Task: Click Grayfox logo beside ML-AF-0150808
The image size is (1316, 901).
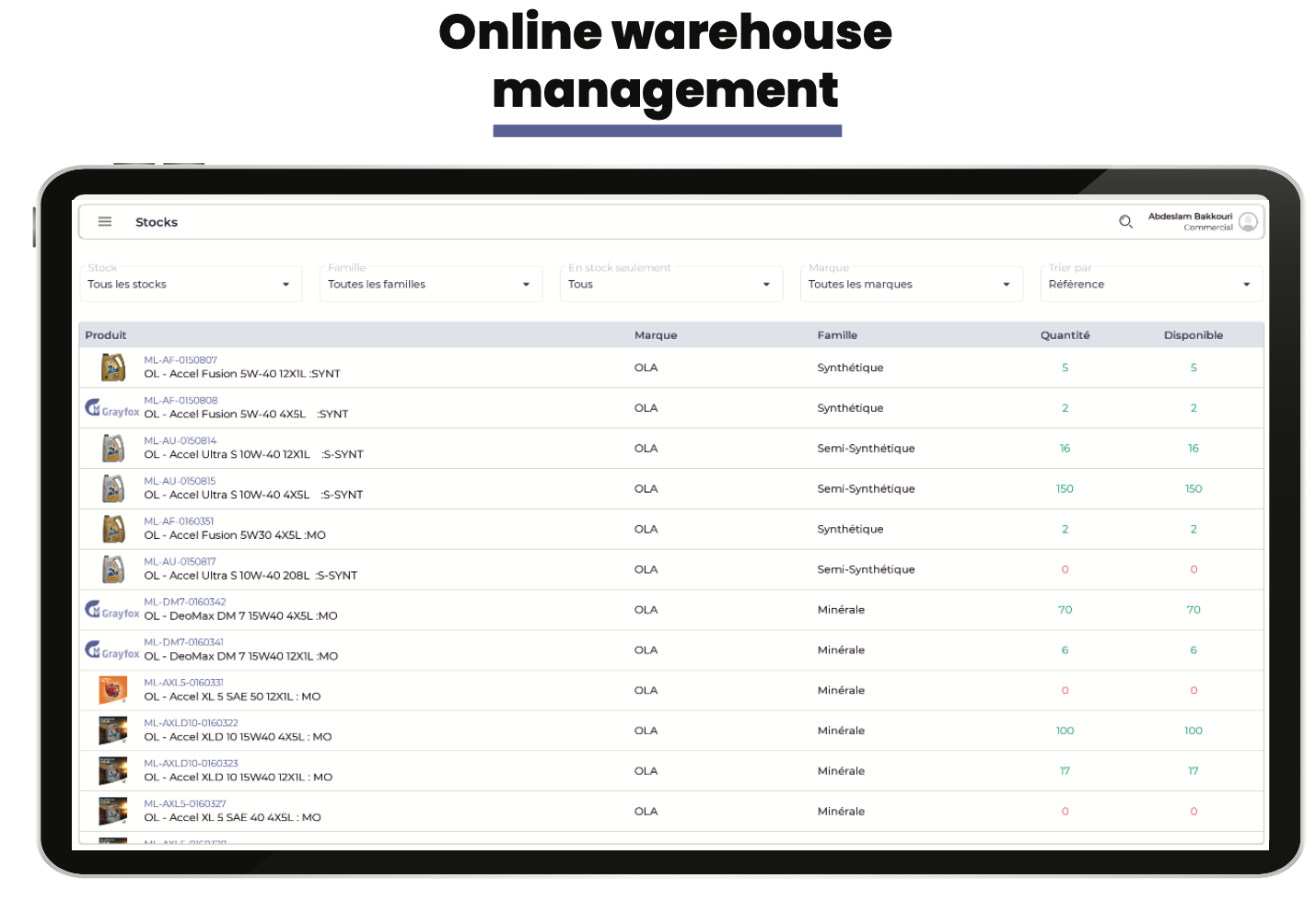Action: 112,408
